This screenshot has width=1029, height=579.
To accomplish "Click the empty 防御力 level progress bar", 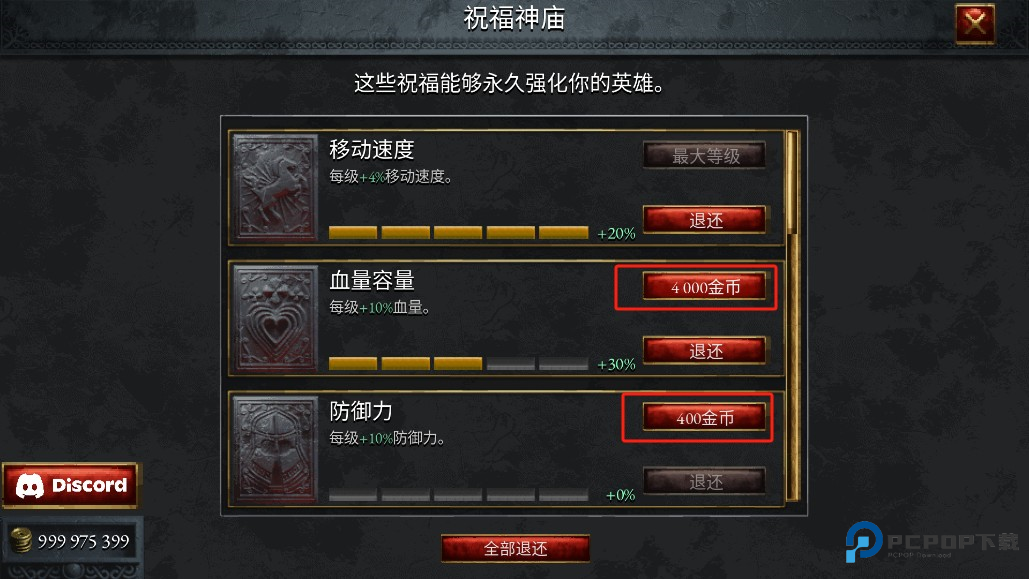I will coord(458,494).
